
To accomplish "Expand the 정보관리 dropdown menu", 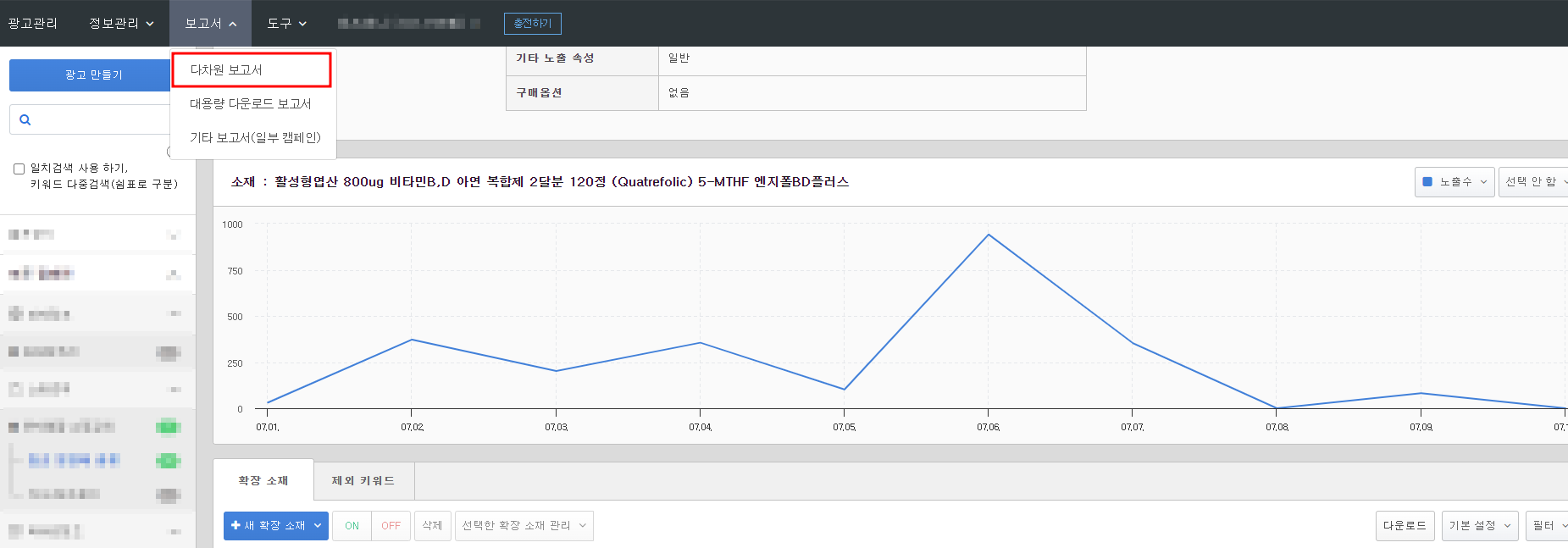I will (121, 23).
